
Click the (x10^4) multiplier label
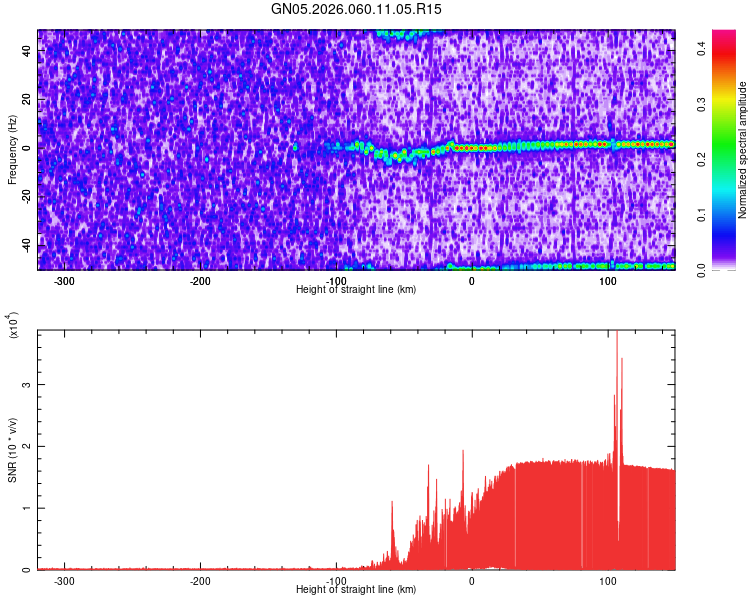click(x=12, y=325)
